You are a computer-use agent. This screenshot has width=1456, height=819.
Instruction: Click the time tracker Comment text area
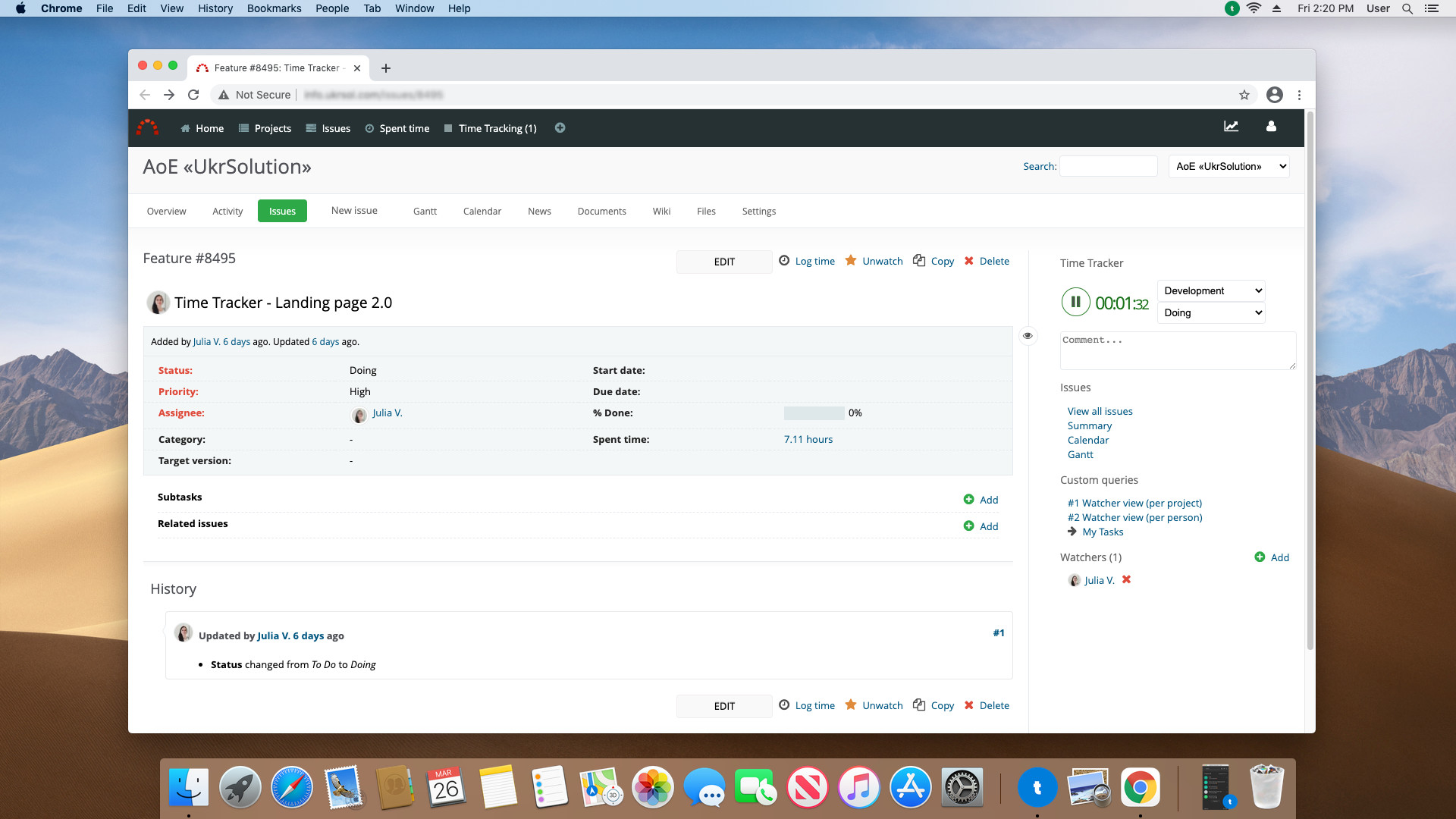(x=1178, y=350)
